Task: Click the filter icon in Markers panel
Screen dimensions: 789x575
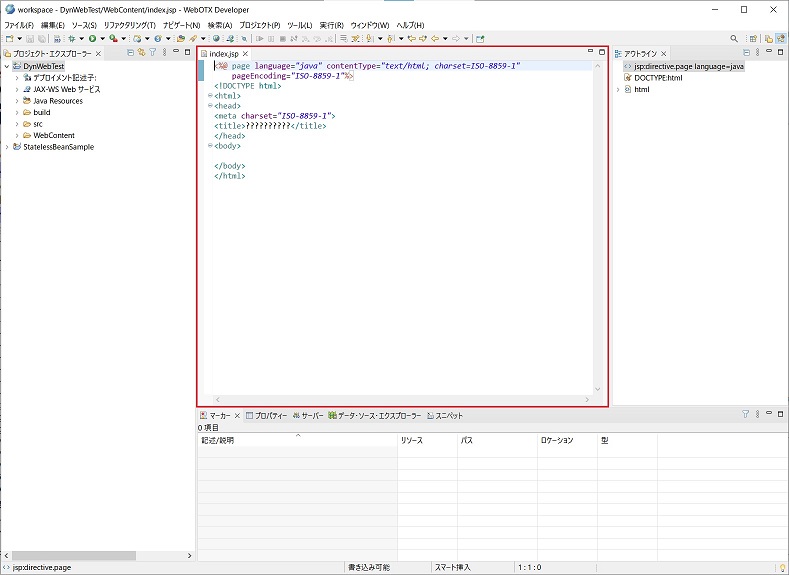Action: click(745, 414)
